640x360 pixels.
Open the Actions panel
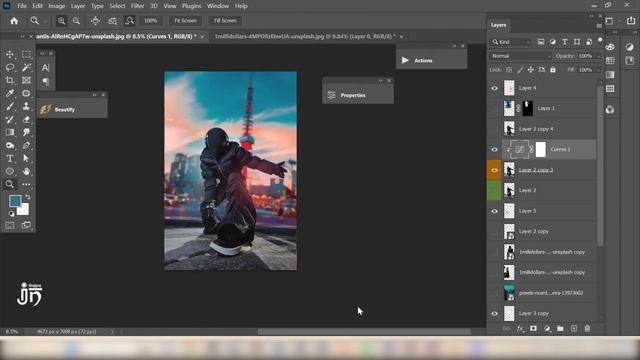click(431, 60)
